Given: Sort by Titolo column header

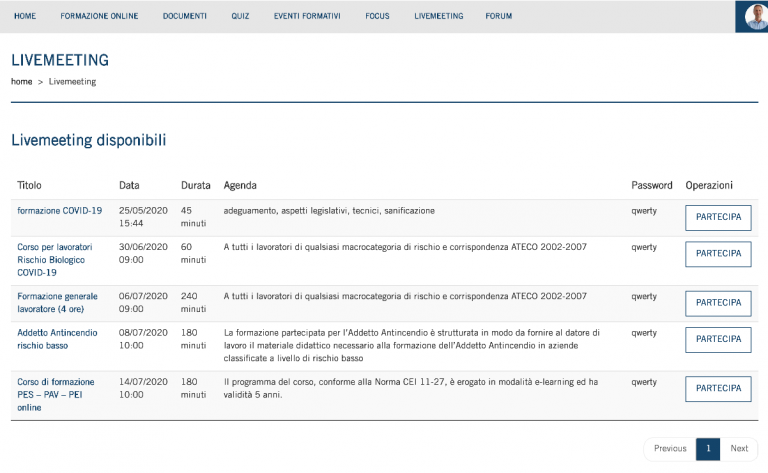Looking at the screenshot, I should [x=29, y=186].
